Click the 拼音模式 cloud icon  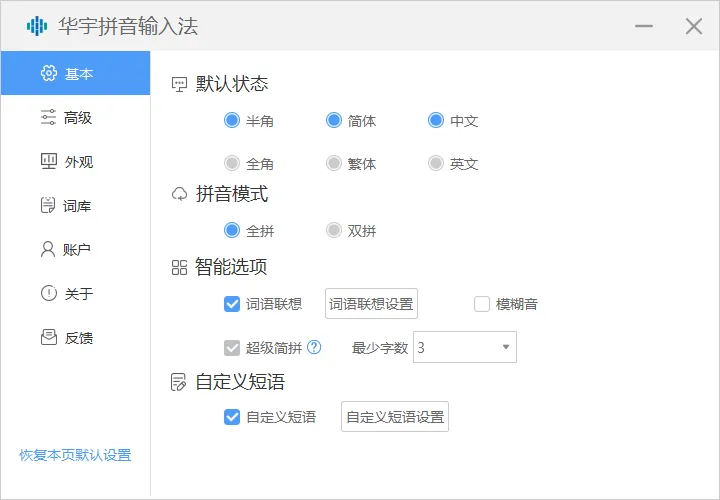pos(179,194)
